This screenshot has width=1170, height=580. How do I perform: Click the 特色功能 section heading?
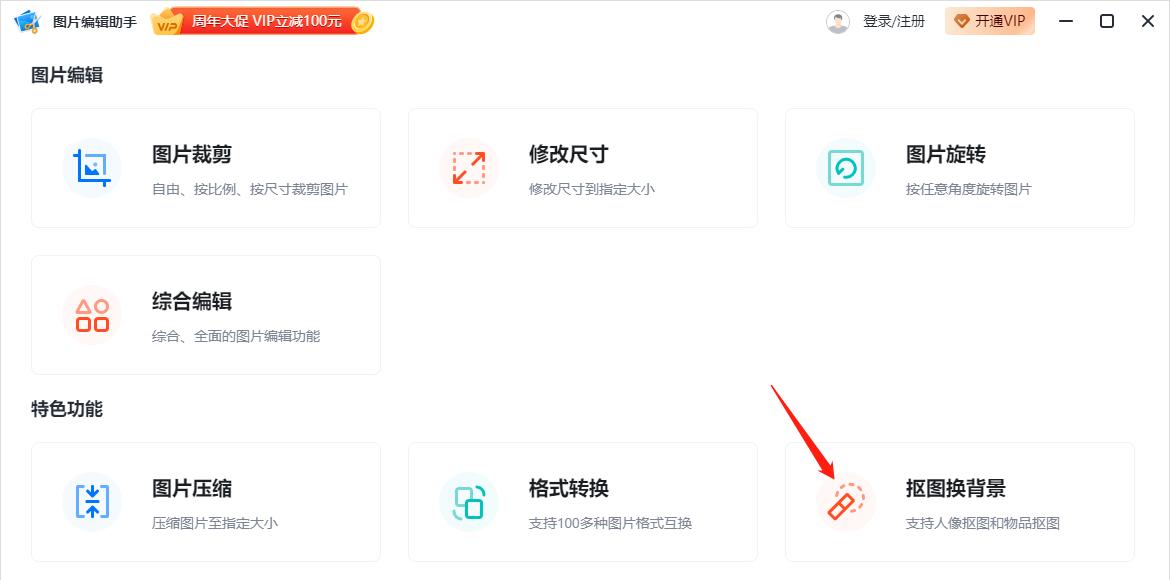coord(67,409)
